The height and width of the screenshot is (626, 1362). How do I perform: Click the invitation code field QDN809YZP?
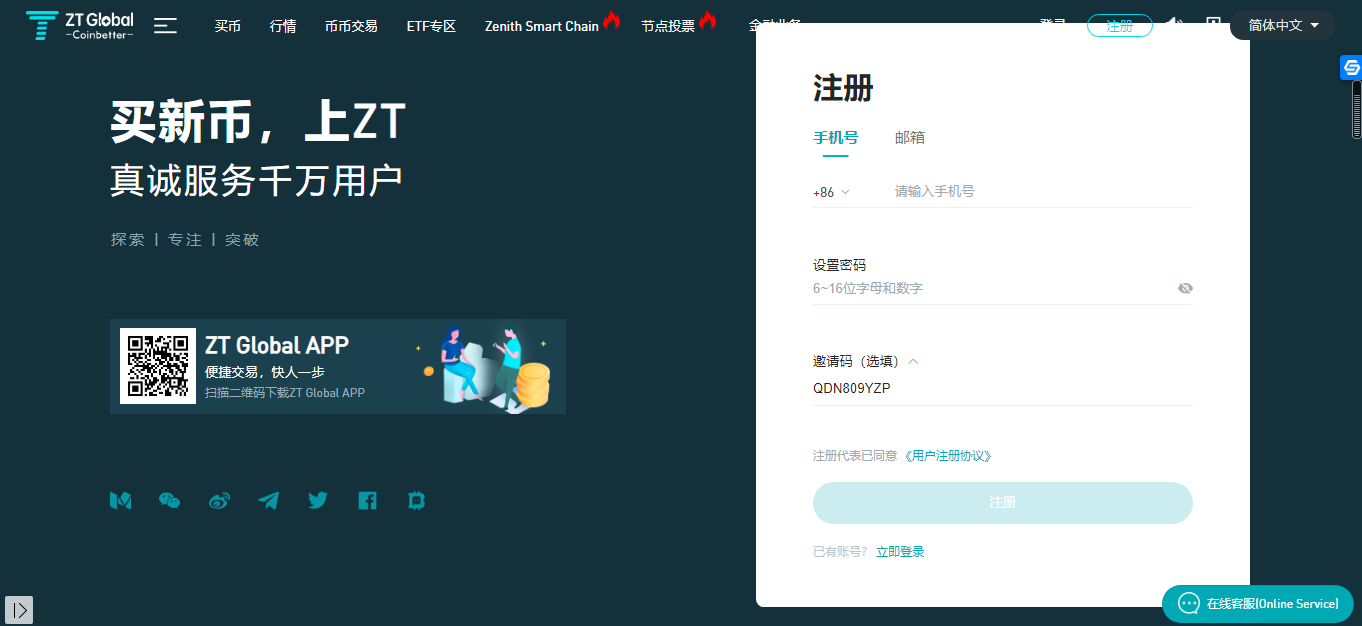point(1002,388)
